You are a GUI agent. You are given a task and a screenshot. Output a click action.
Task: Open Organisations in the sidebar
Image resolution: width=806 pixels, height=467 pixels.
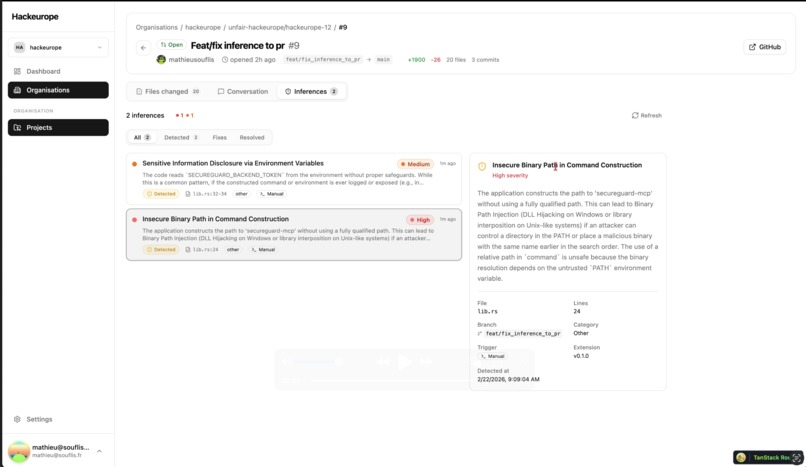click(x=58, y=90)
